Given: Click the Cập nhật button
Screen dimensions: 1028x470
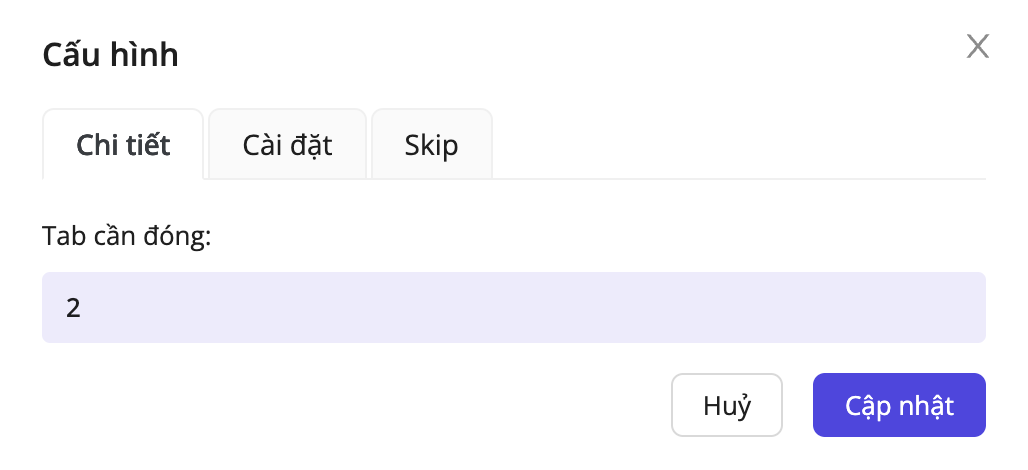Looking at the screenshot, I should point(899,406).
